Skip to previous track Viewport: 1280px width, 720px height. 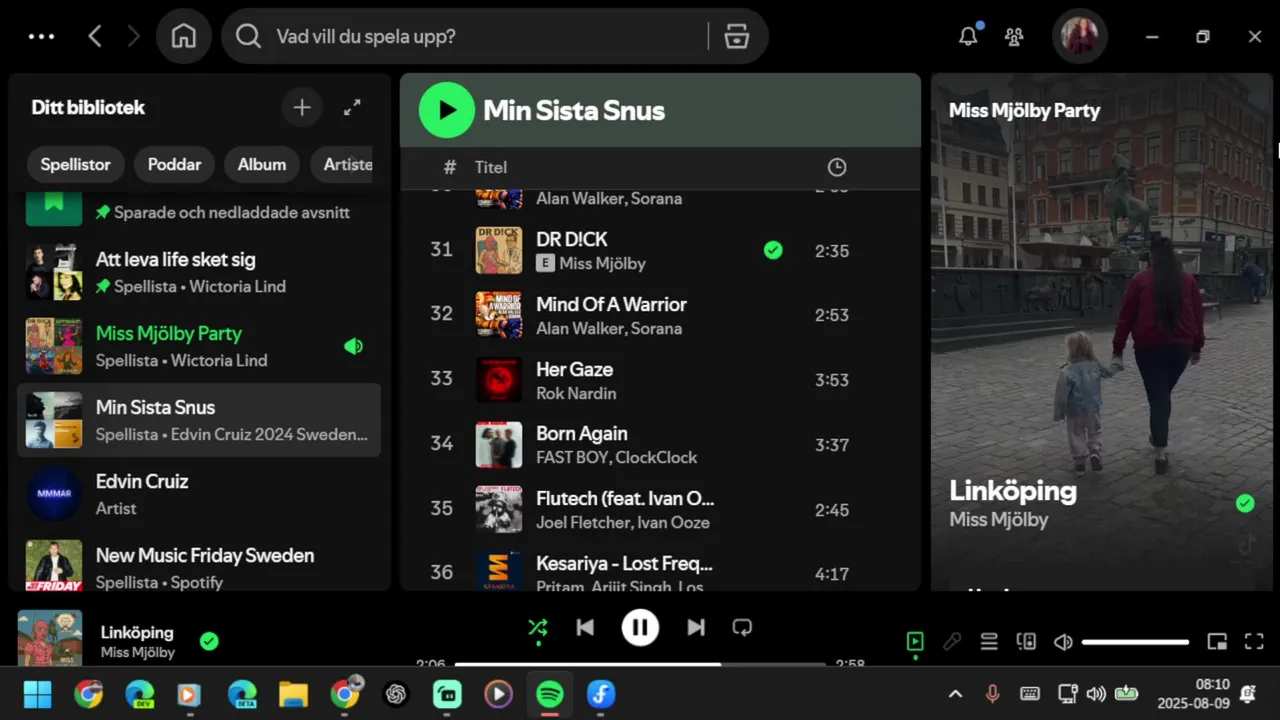(x=586, y=628)
